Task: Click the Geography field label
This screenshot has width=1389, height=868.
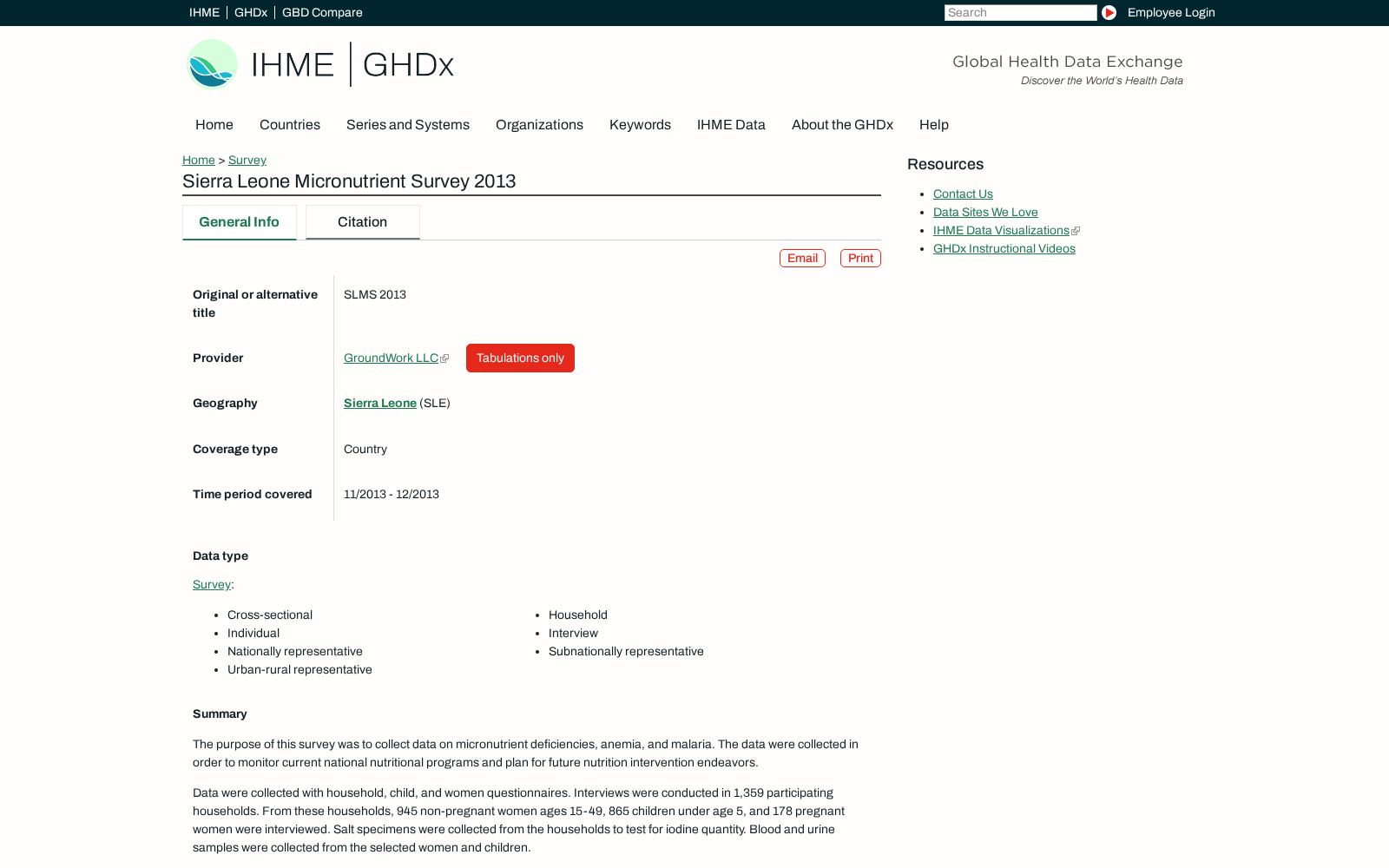Action: [x=225, y=403]
